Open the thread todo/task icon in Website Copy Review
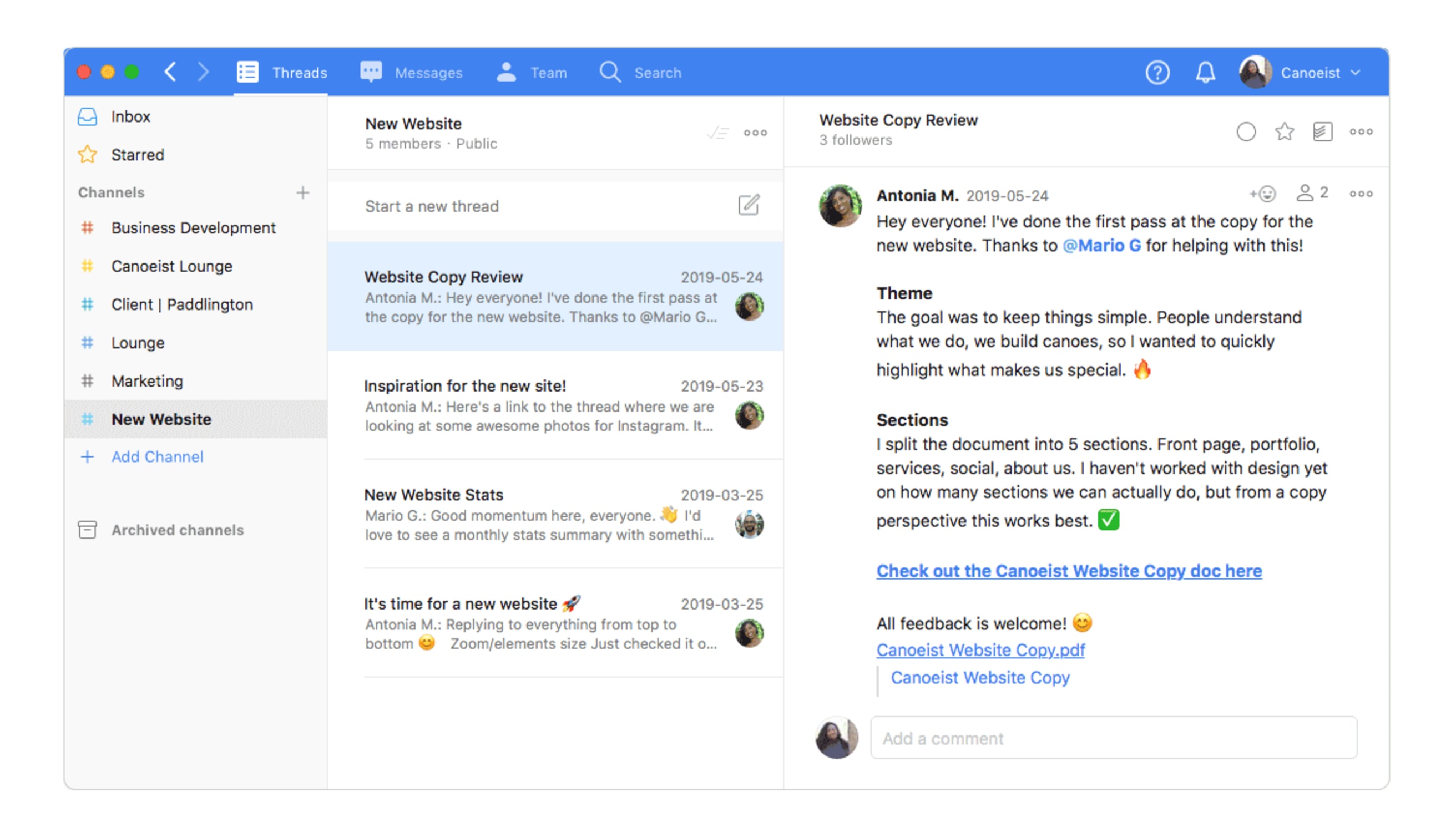This screenshot has width=1456, height=838. (x=1323, y=132)
